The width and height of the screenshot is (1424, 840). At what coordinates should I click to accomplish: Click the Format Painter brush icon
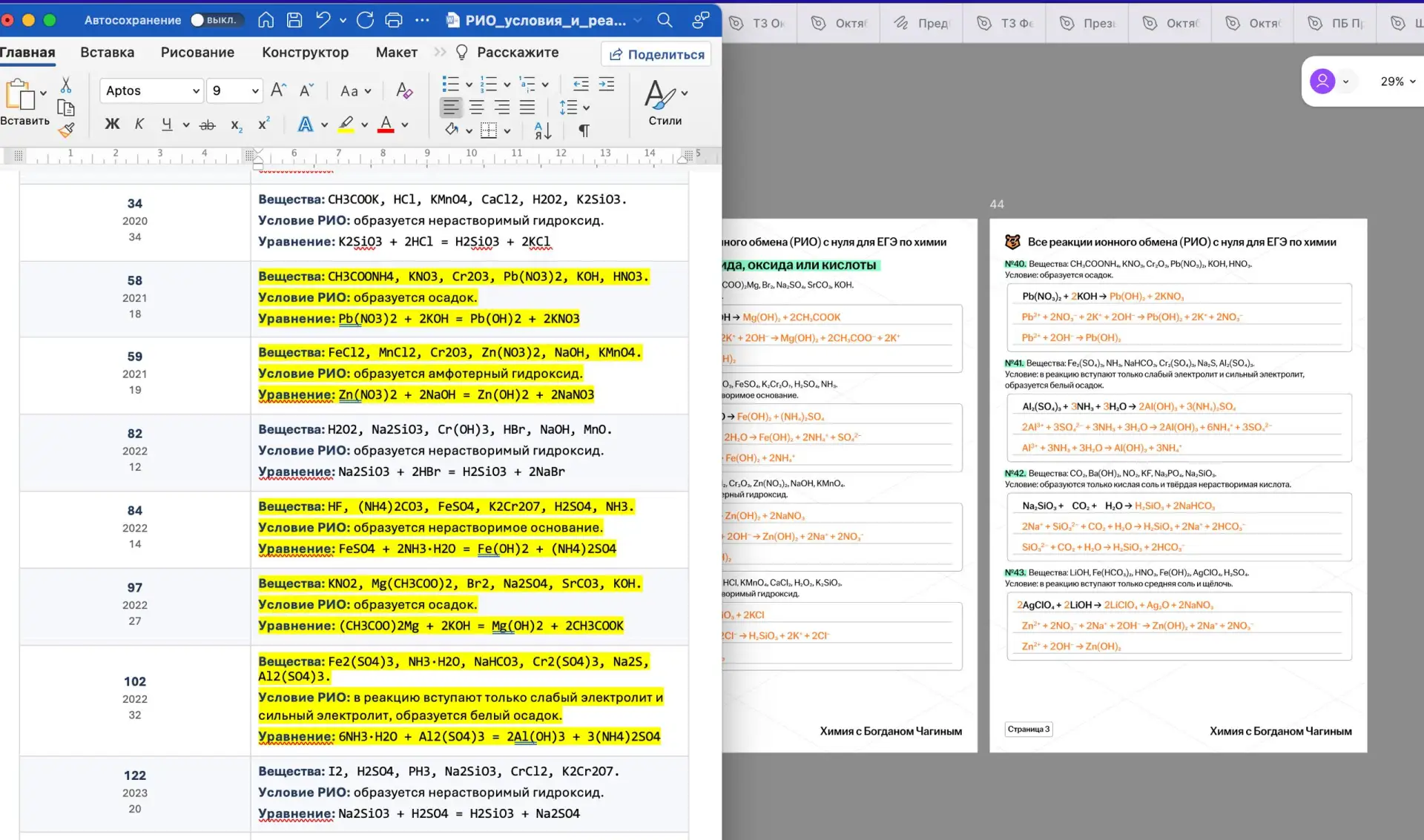click(67, 130)
